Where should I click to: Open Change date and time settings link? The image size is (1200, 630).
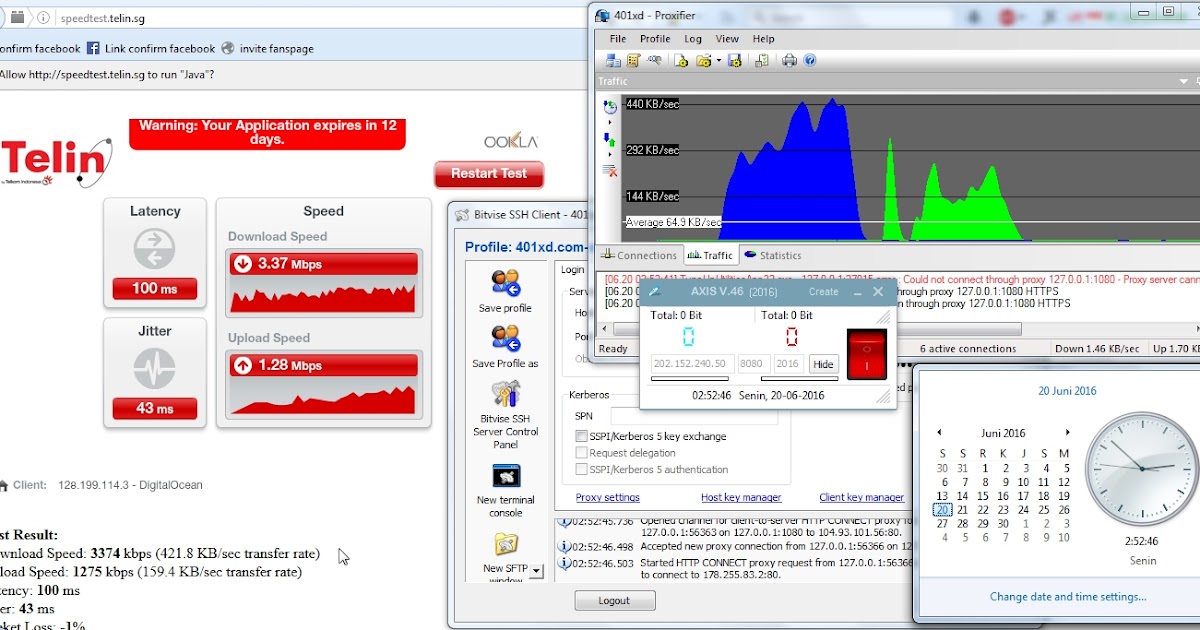[x=1068, y=597]
